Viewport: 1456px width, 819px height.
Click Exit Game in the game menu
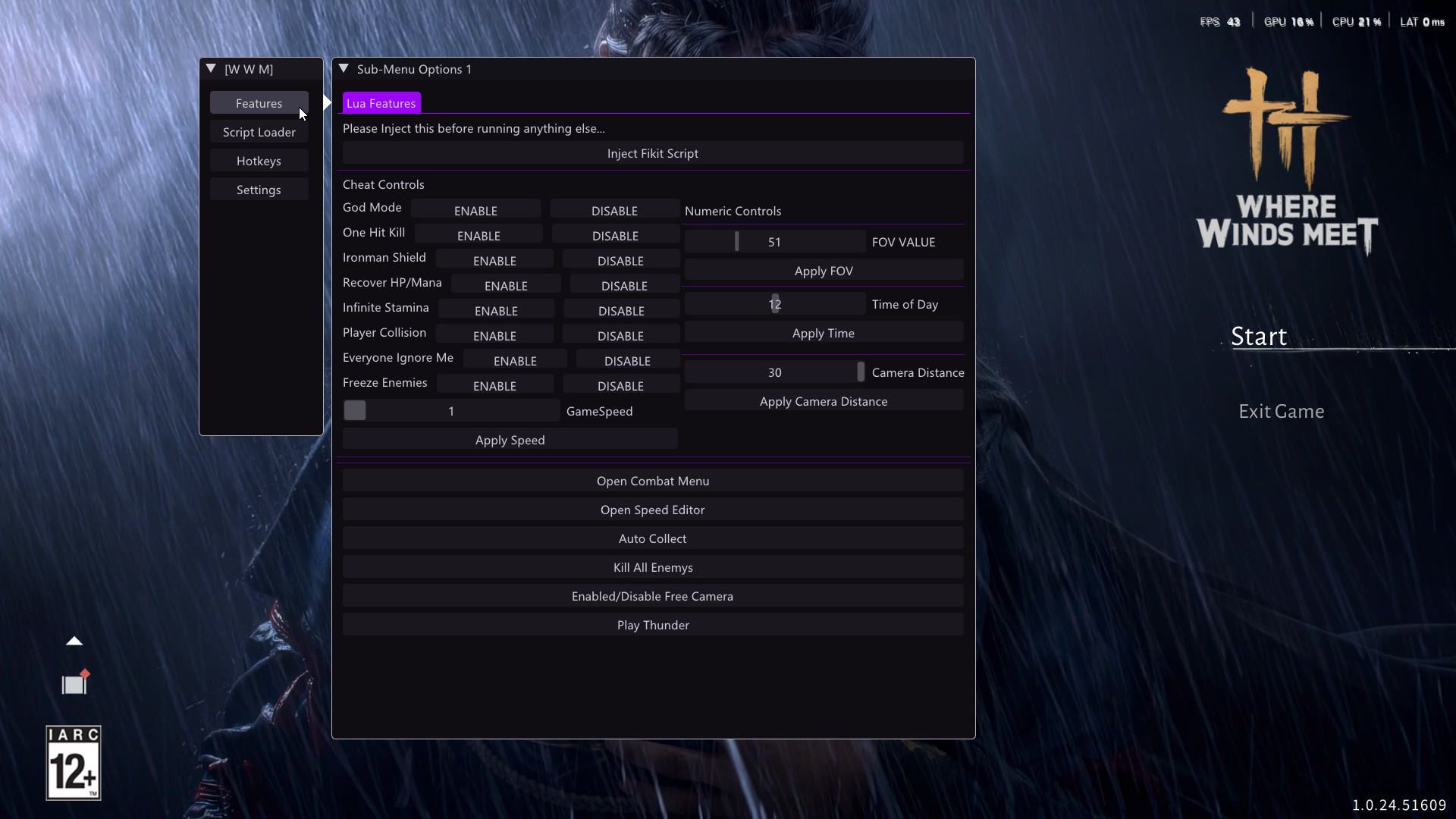1282,411
